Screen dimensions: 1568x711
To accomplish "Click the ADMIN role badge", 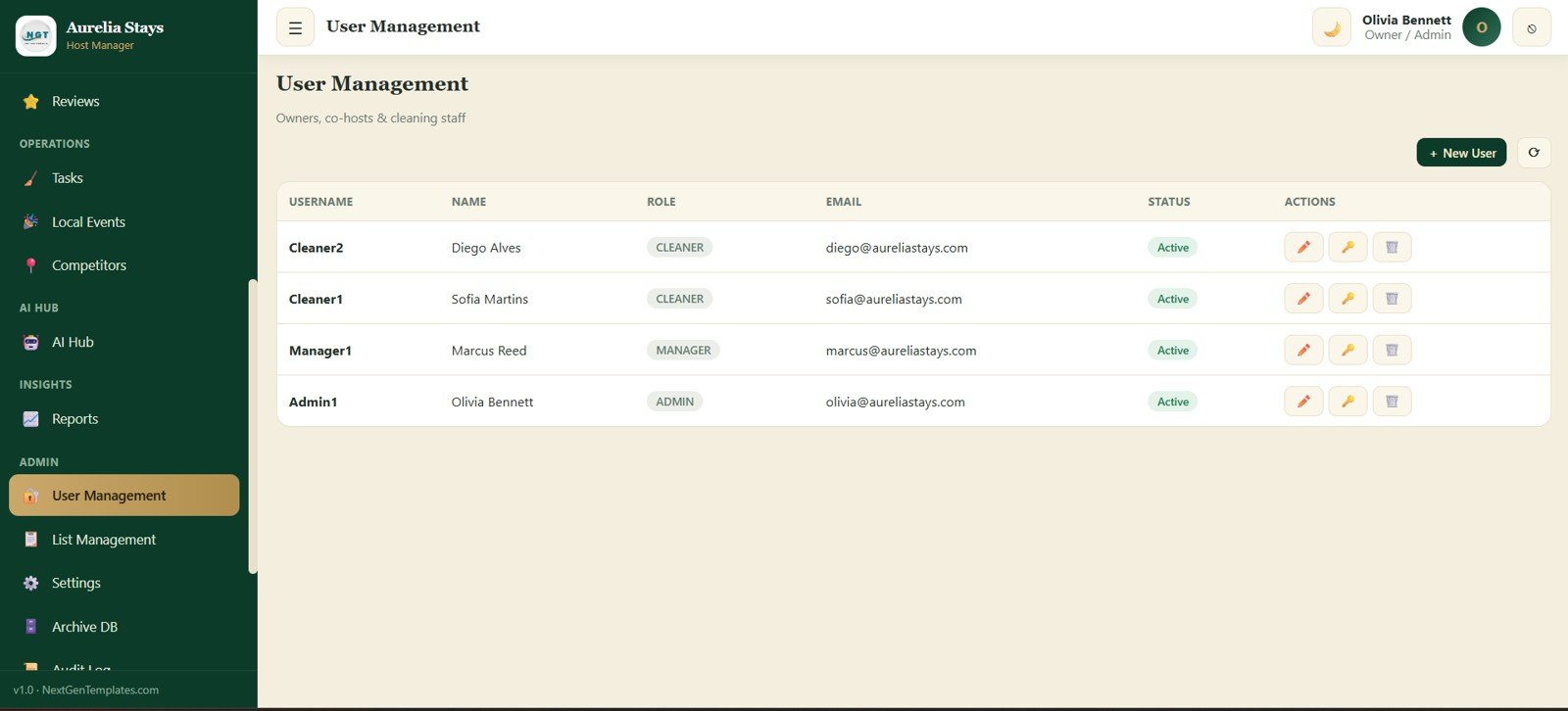I will [x=675, y=402].
